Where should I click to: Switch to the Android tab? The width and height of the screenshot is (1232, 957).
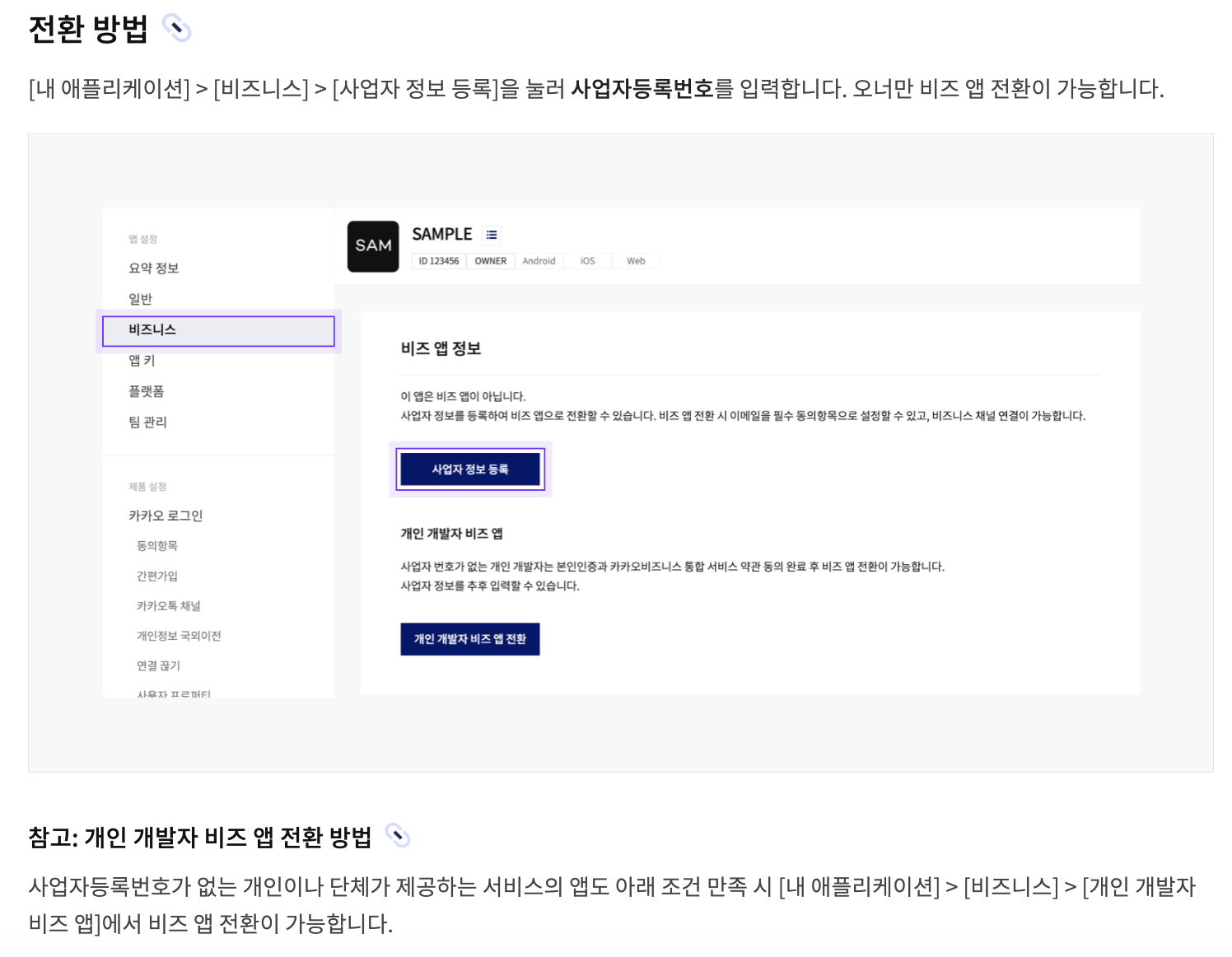pos(539,260)
